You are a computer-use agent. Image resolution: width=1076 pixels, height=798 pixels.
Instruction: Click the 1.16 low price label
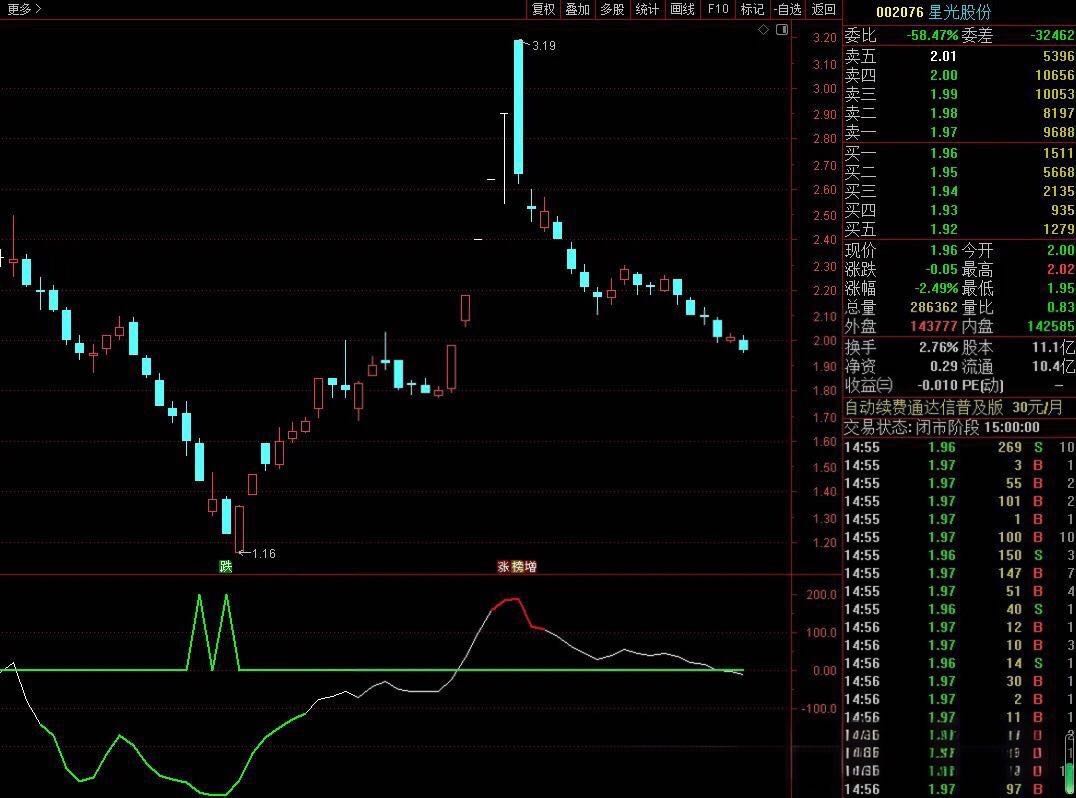264,554
